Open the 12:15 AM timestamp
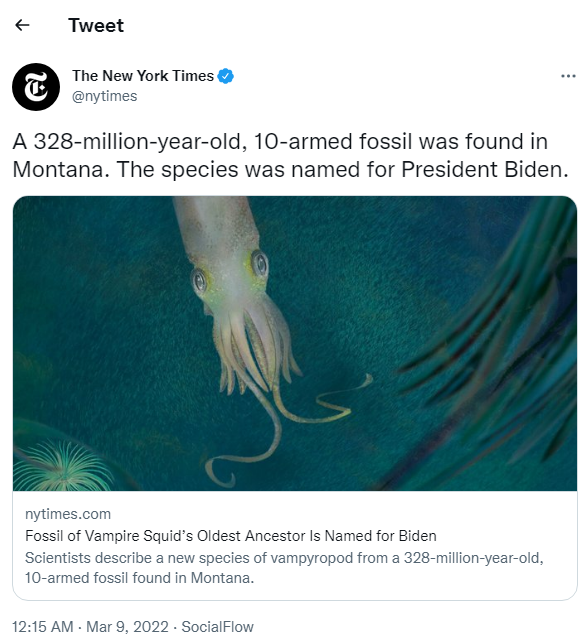The height and width of the screenshot is (637, 584). click(x=43, y=626)
